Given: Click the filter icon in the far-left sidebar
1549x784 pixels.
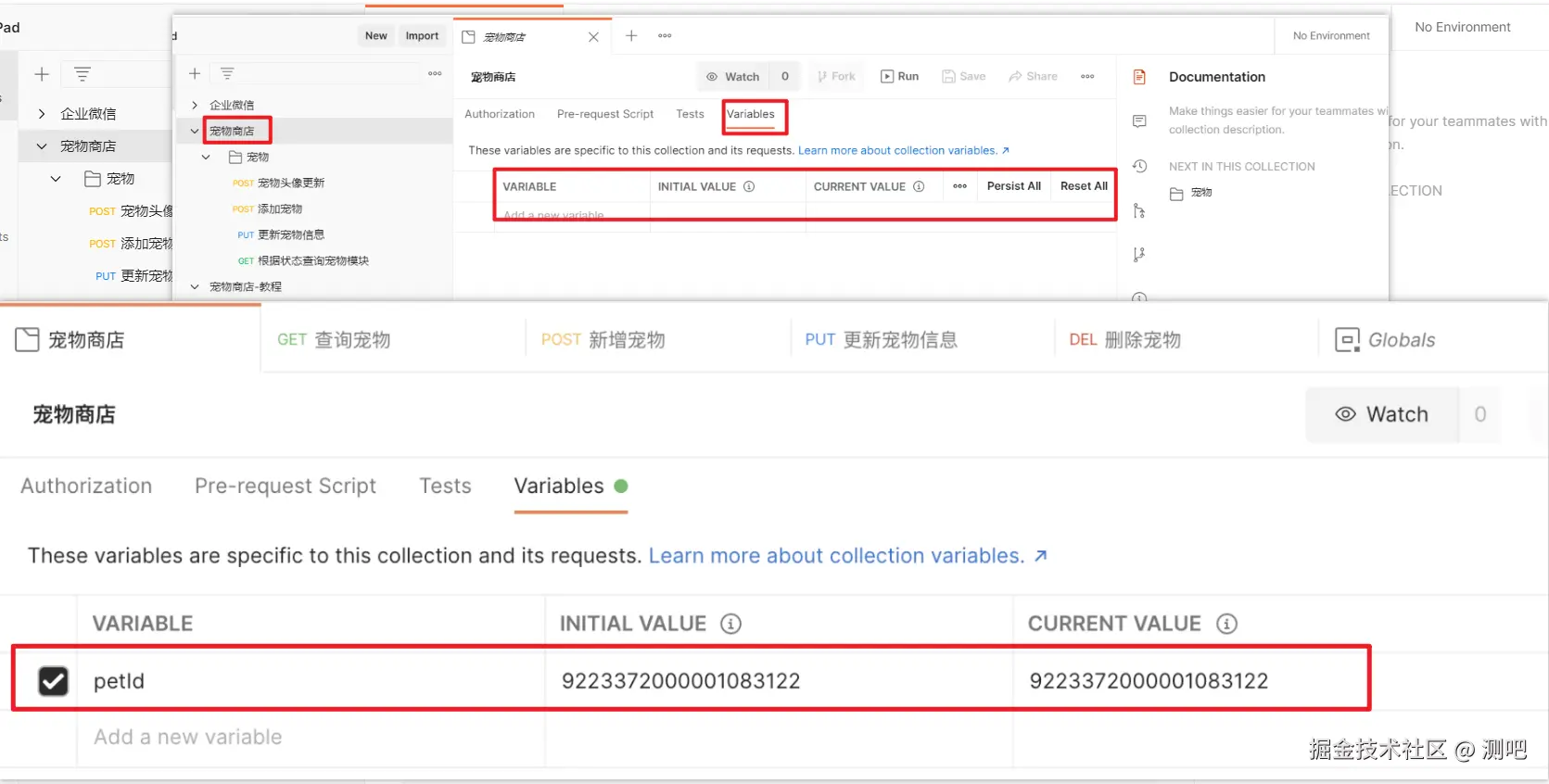Looking at the screenshot, I should click(83, 74).
